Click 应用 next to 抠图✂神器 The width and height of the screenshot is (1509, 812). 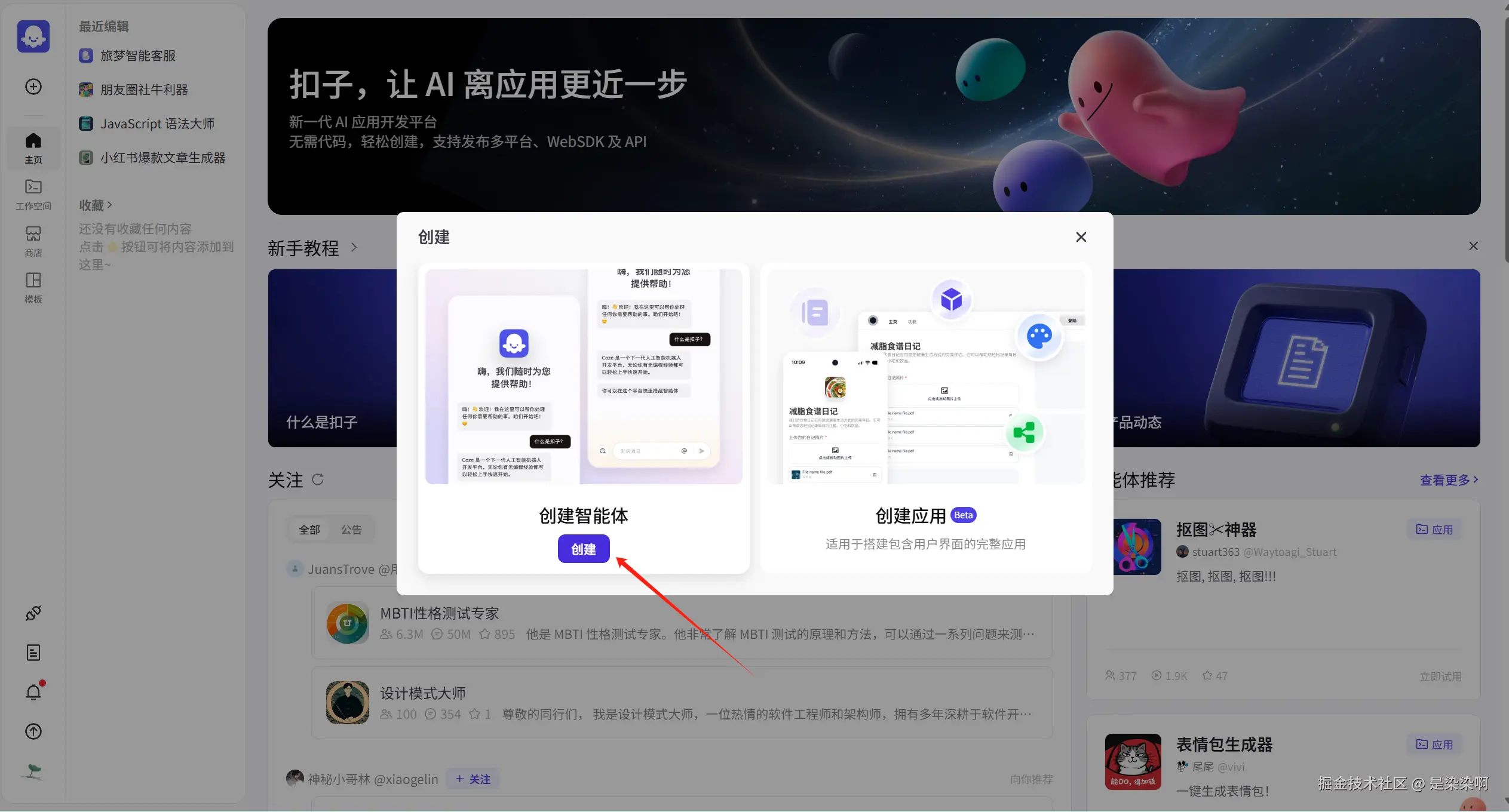(x=1434, y=529)
